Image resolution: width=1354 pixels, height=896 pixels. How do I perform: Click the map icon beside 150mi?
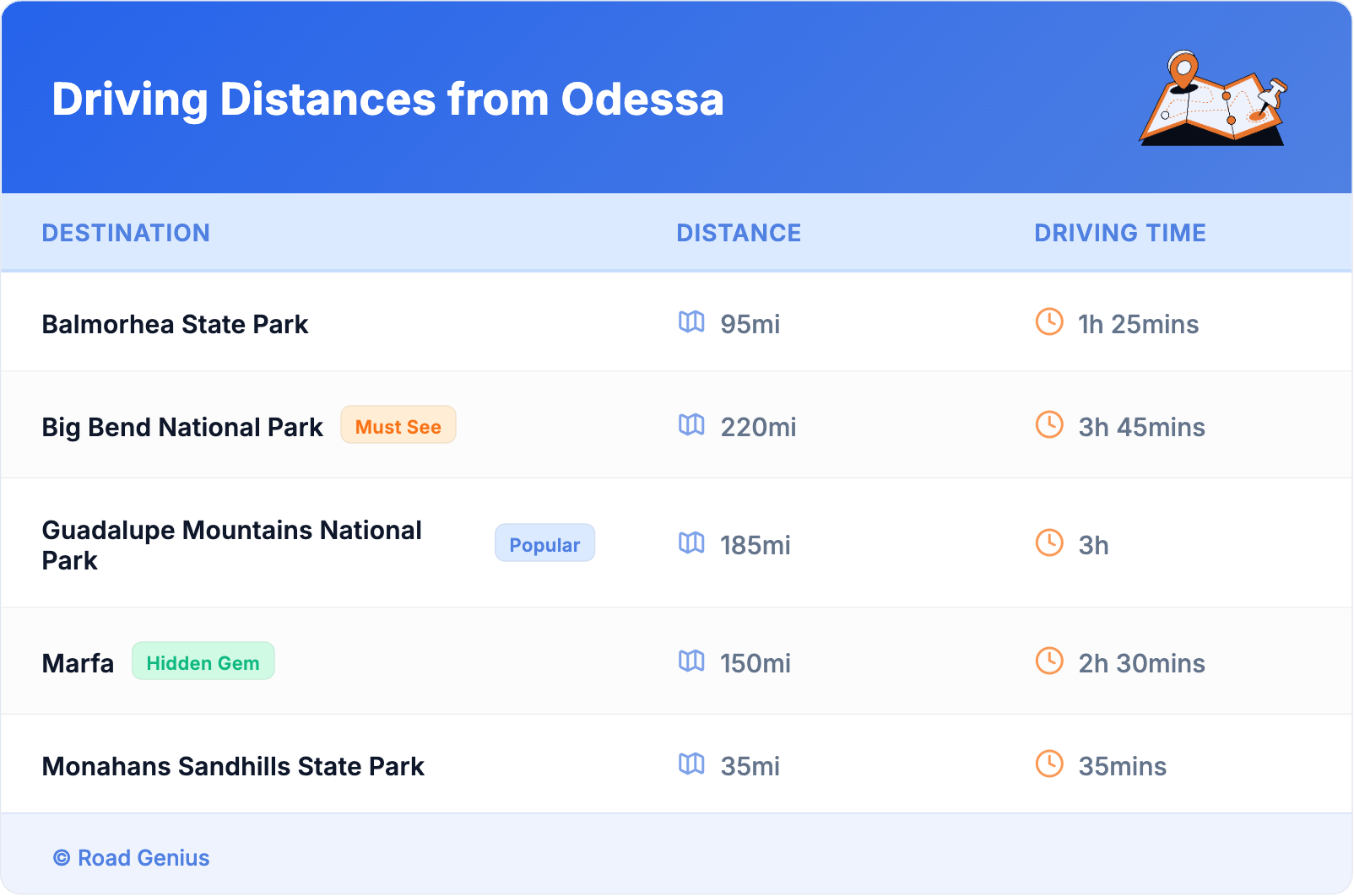[691, 661]
